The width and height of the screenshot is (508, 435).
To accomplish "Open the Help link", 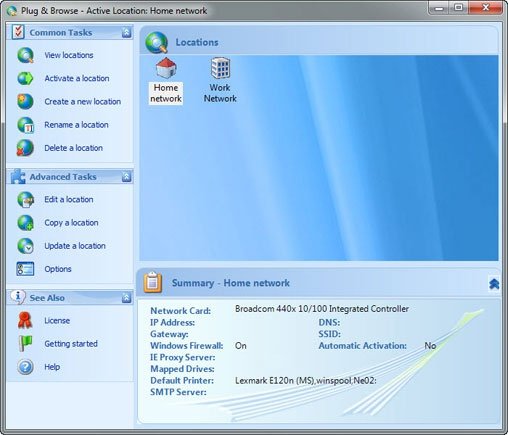I will tap(52, 367).
